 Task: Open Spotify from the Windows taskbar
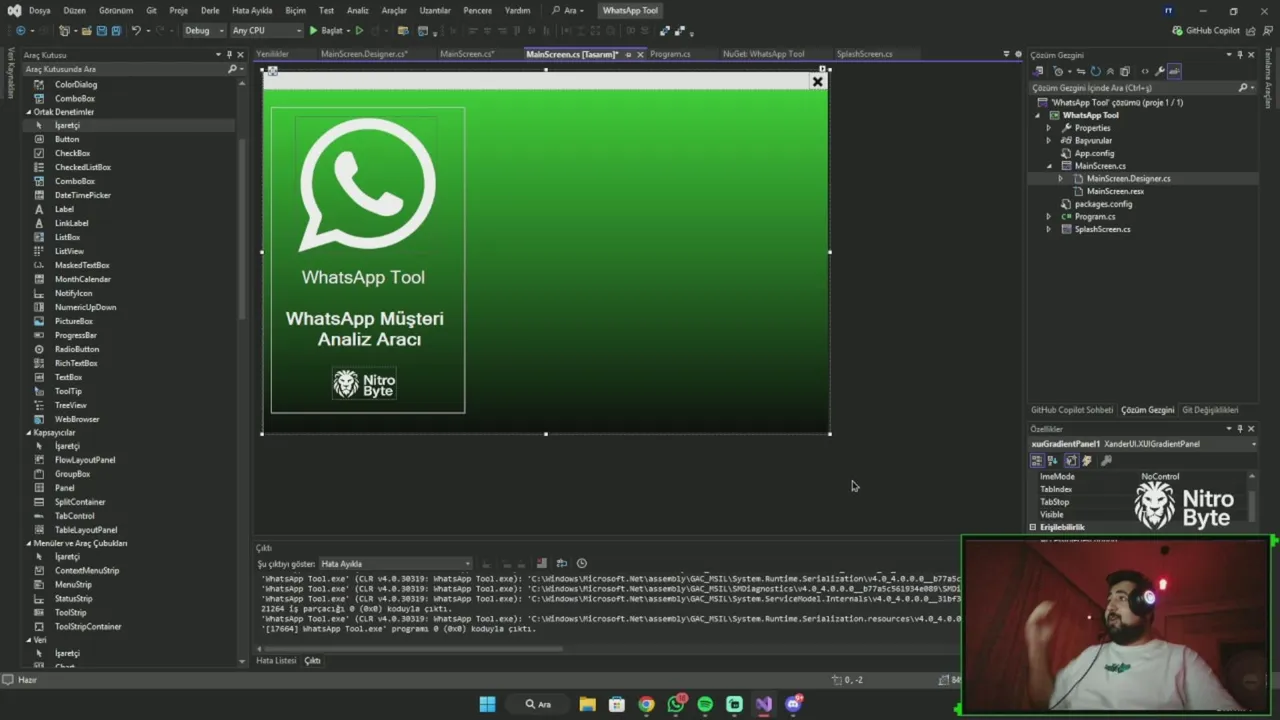coord(705,704)
